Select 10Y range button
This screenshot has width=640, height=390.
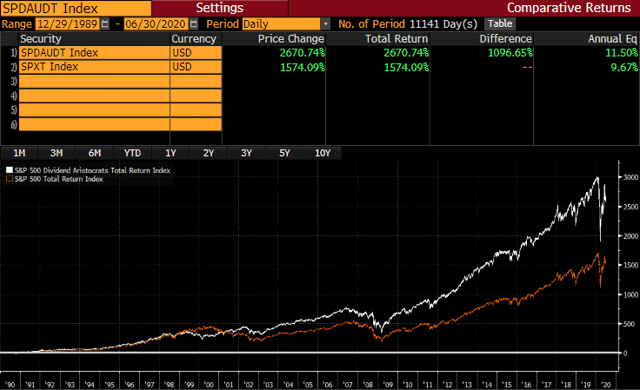tap(322, 153)
